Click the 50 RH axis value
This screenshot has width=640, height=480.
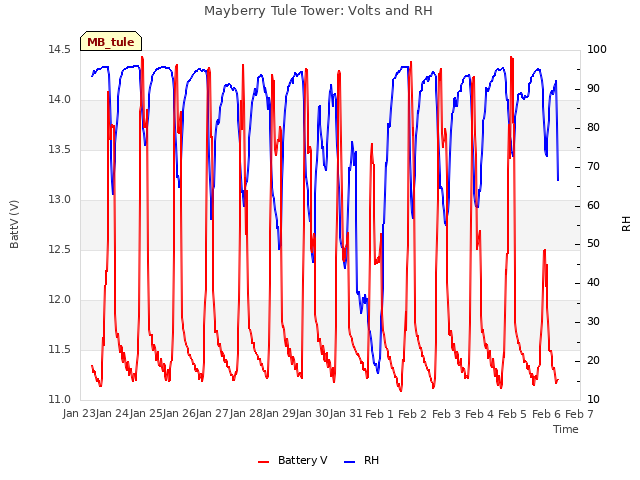[x=593, y=244]
